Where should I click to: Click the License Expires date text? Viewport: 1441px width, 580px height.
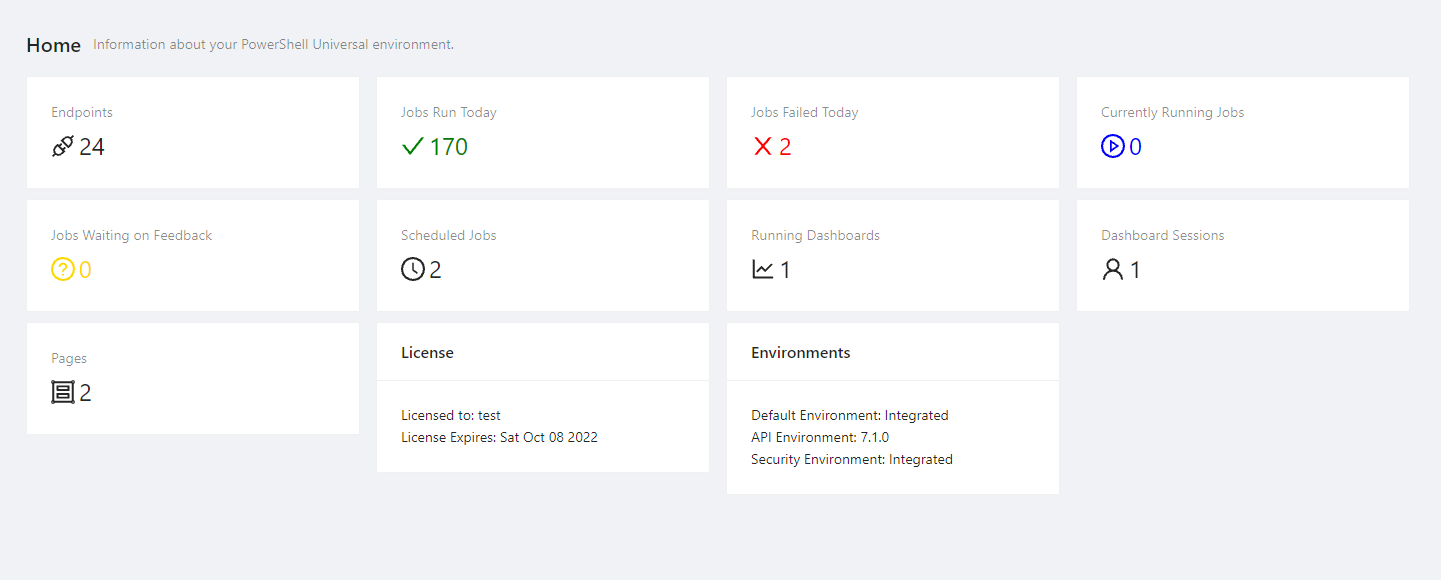point(499,437)
